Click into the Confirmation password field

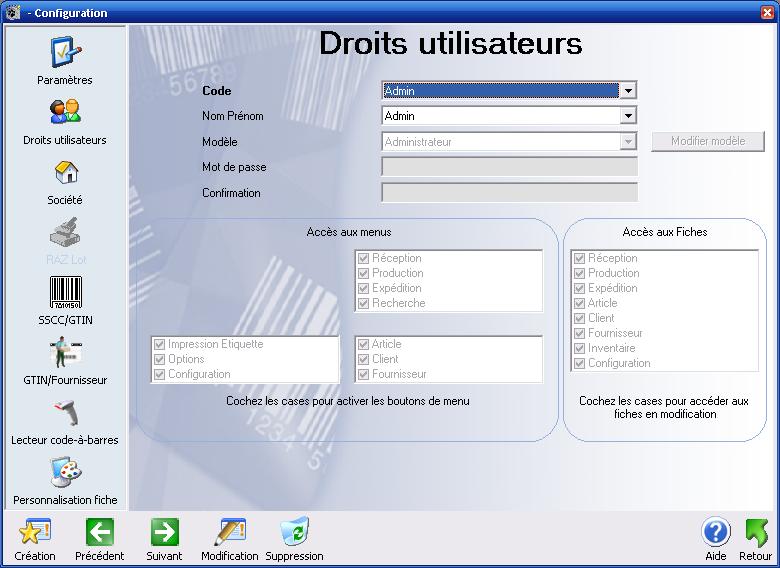(x=509, y=192)
